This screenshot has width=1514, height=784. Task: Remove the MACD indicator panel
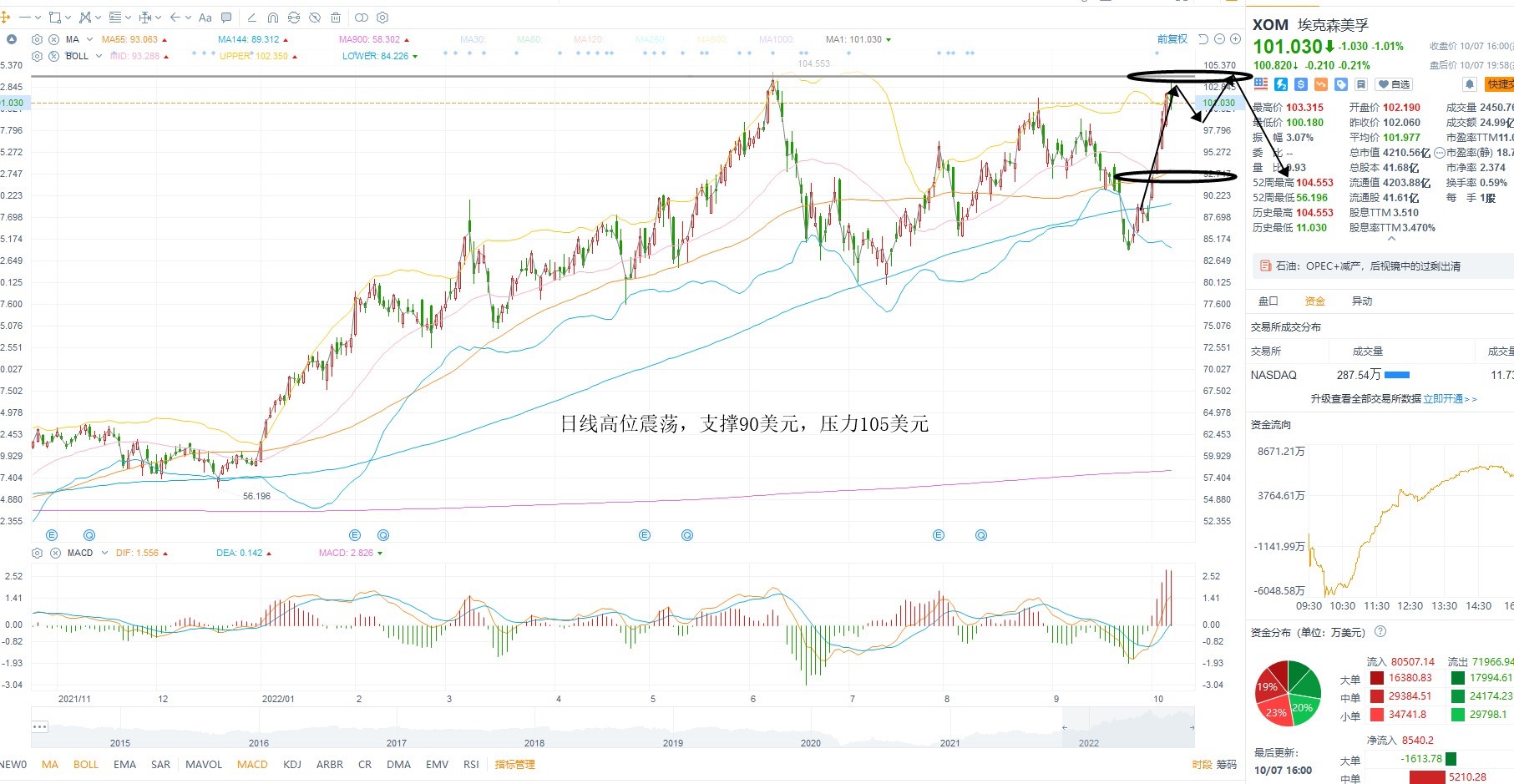tap(55, 553)
